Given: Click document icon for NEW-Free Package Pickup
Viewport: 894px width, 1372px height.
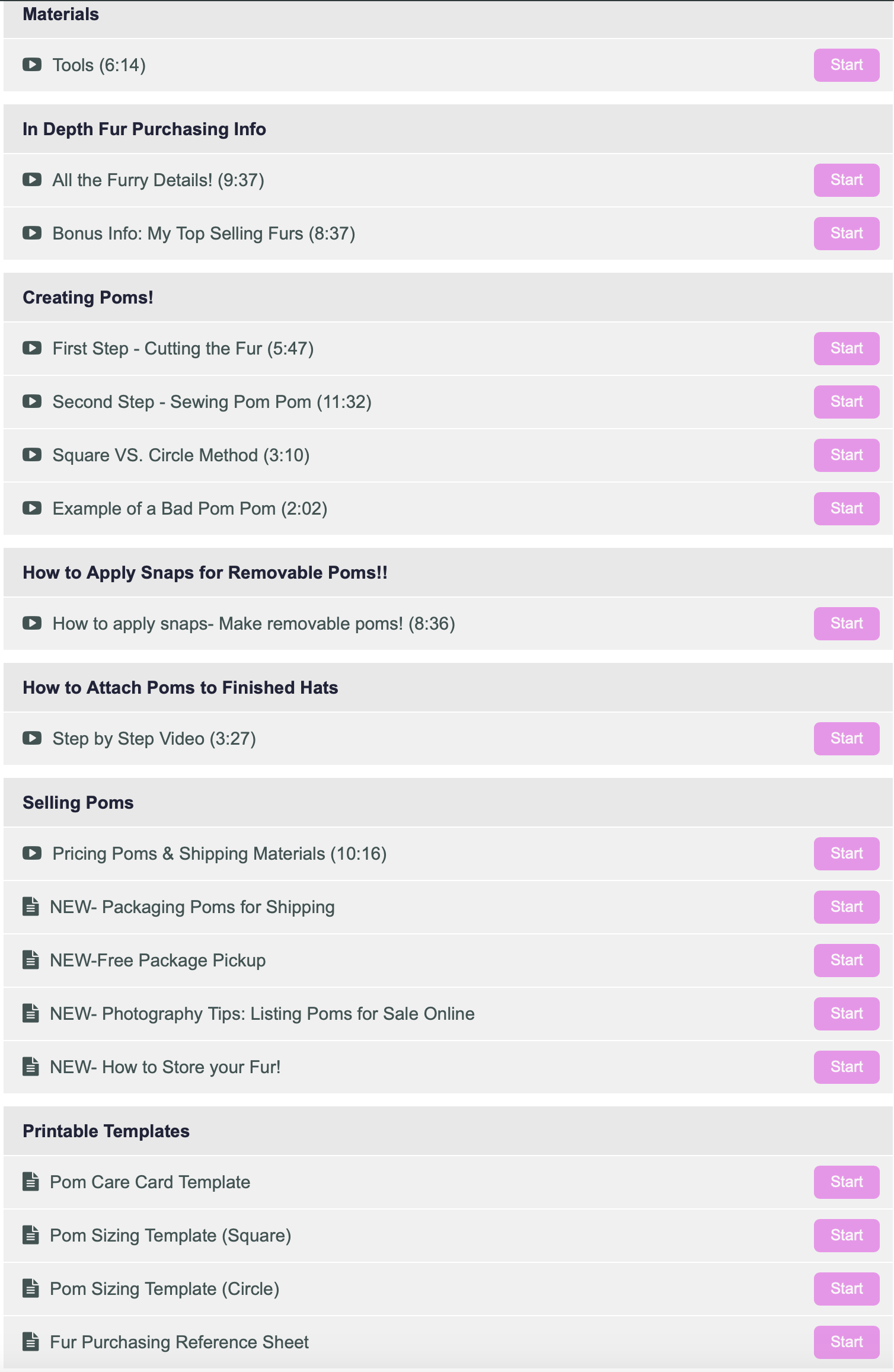Looking at the screenshot, I should [31, 960].
